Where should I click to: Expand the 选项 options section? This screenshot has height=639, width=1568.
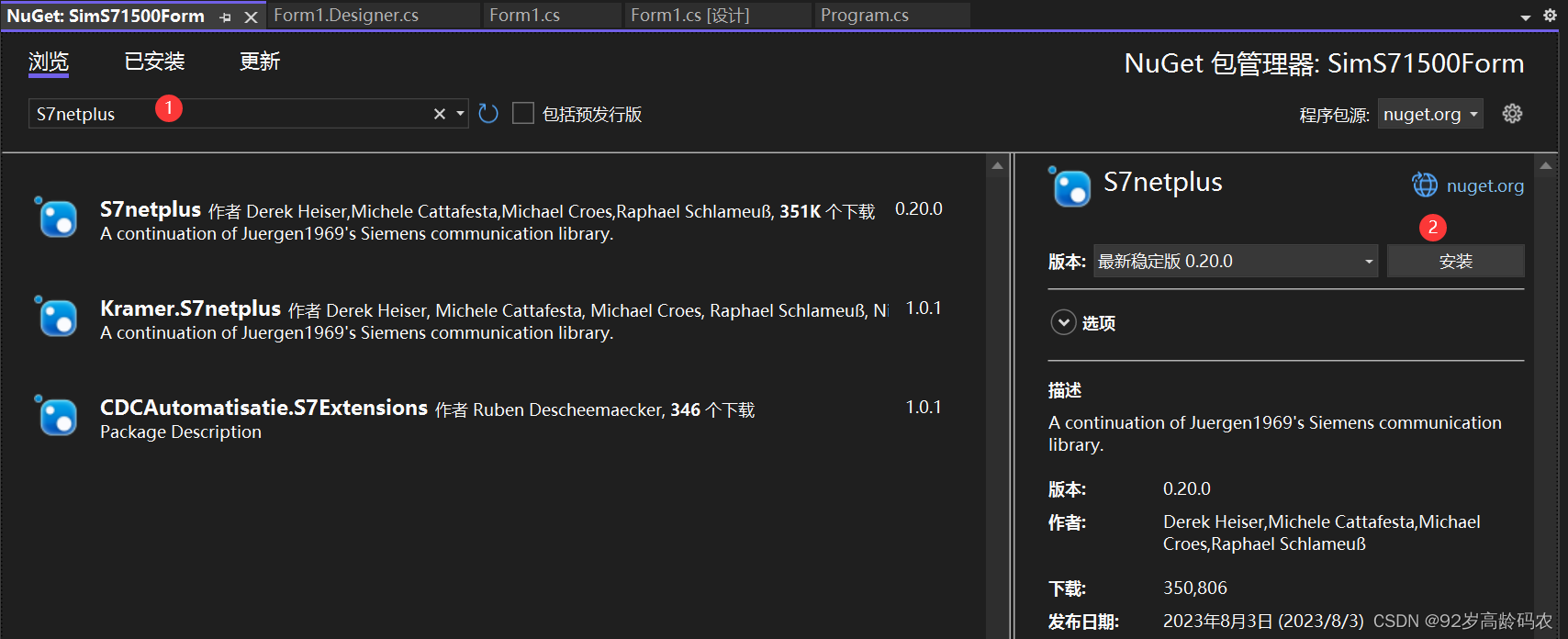pos(1063,322)
